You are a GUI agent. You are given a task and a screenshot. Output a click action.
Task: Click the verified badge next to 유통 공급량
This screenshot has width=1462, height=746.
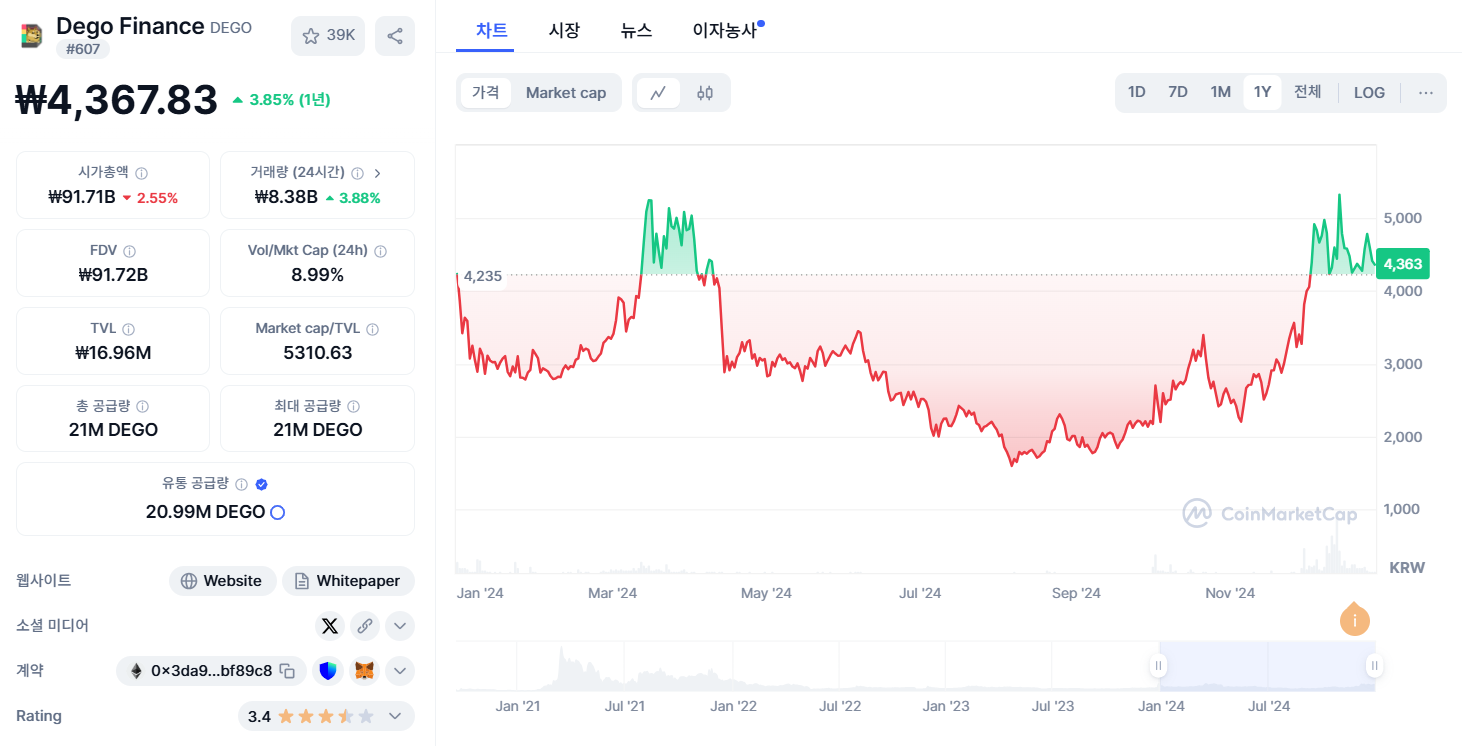point(262,484)
